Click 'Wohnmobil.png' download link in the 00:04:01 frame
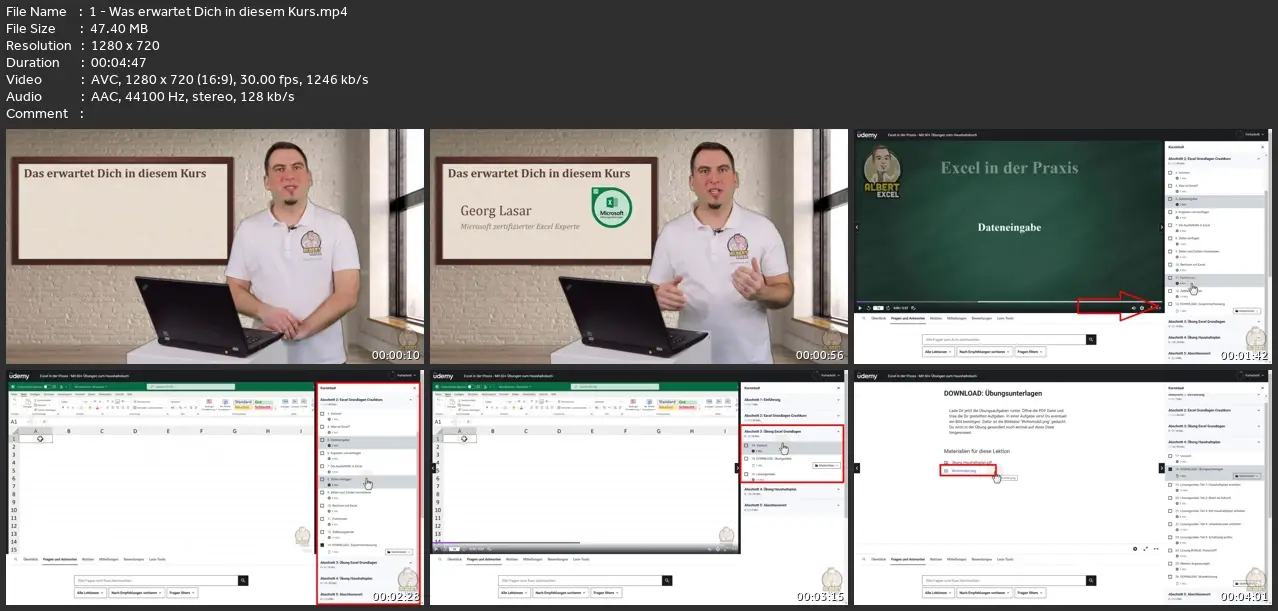The image size is (1278, 611). 964,471
